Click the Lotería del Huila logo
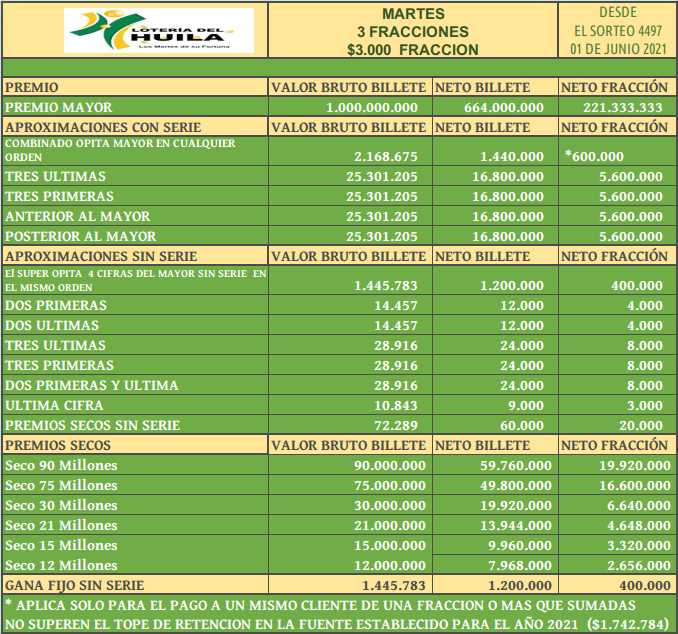This screenshot has height=634, width=678. pyautogui.click(x=159, y=30)
